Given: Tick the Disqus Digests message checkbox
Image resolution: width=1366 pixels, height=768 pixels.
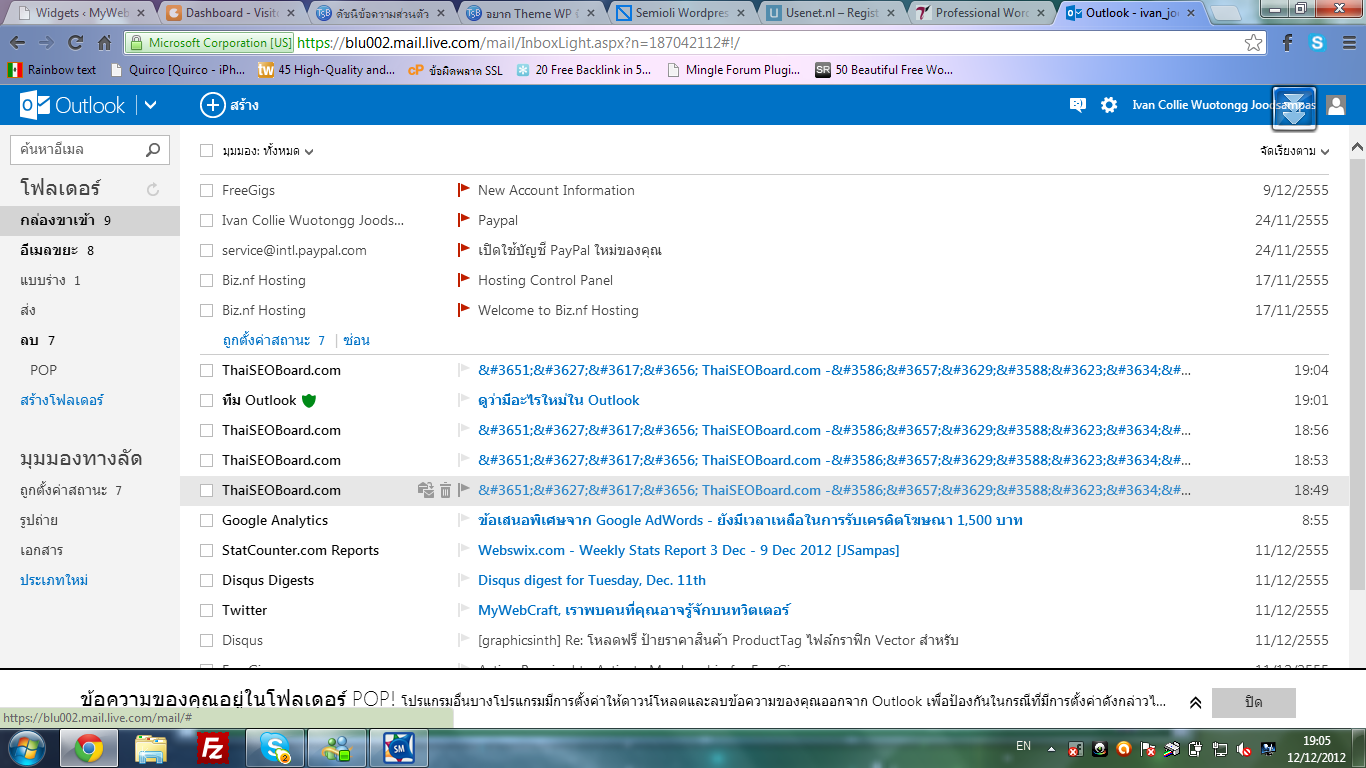Looking at the screenshot, I should click(206, 580).
